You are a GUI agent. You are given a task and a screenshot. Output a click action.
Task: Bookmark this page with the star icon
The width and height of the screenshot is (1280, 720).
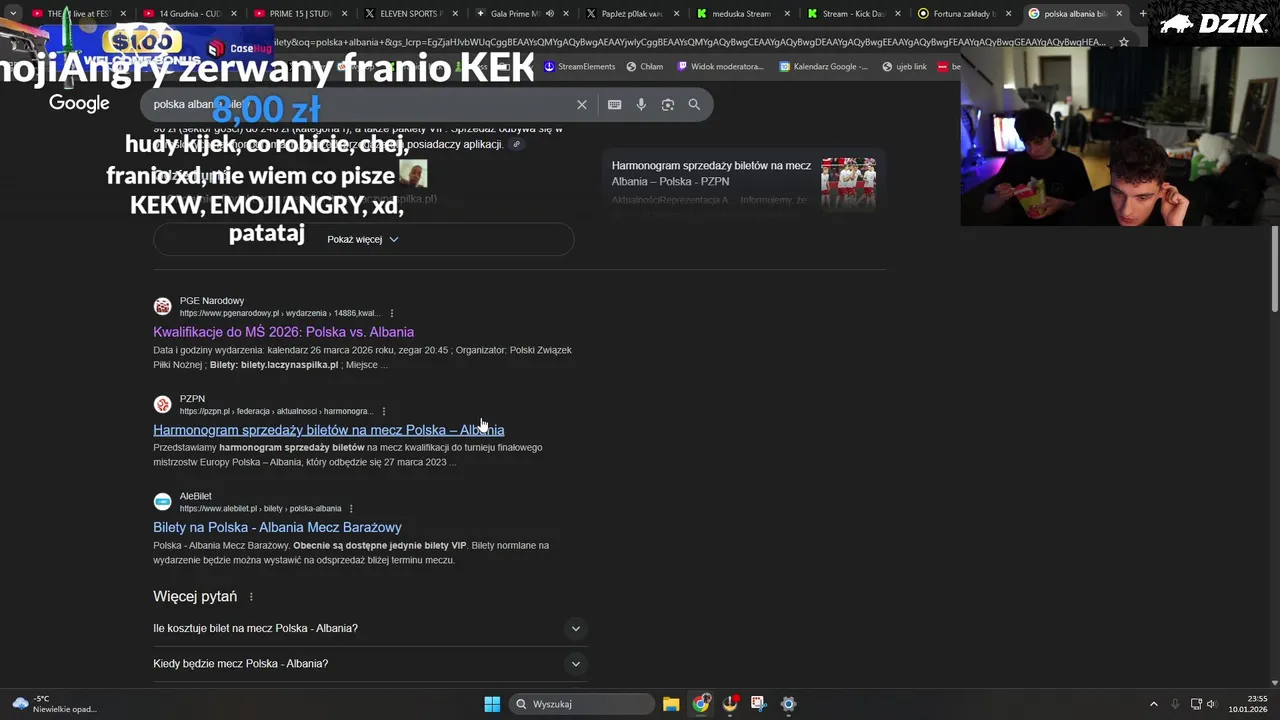[x=1124, y=42]
